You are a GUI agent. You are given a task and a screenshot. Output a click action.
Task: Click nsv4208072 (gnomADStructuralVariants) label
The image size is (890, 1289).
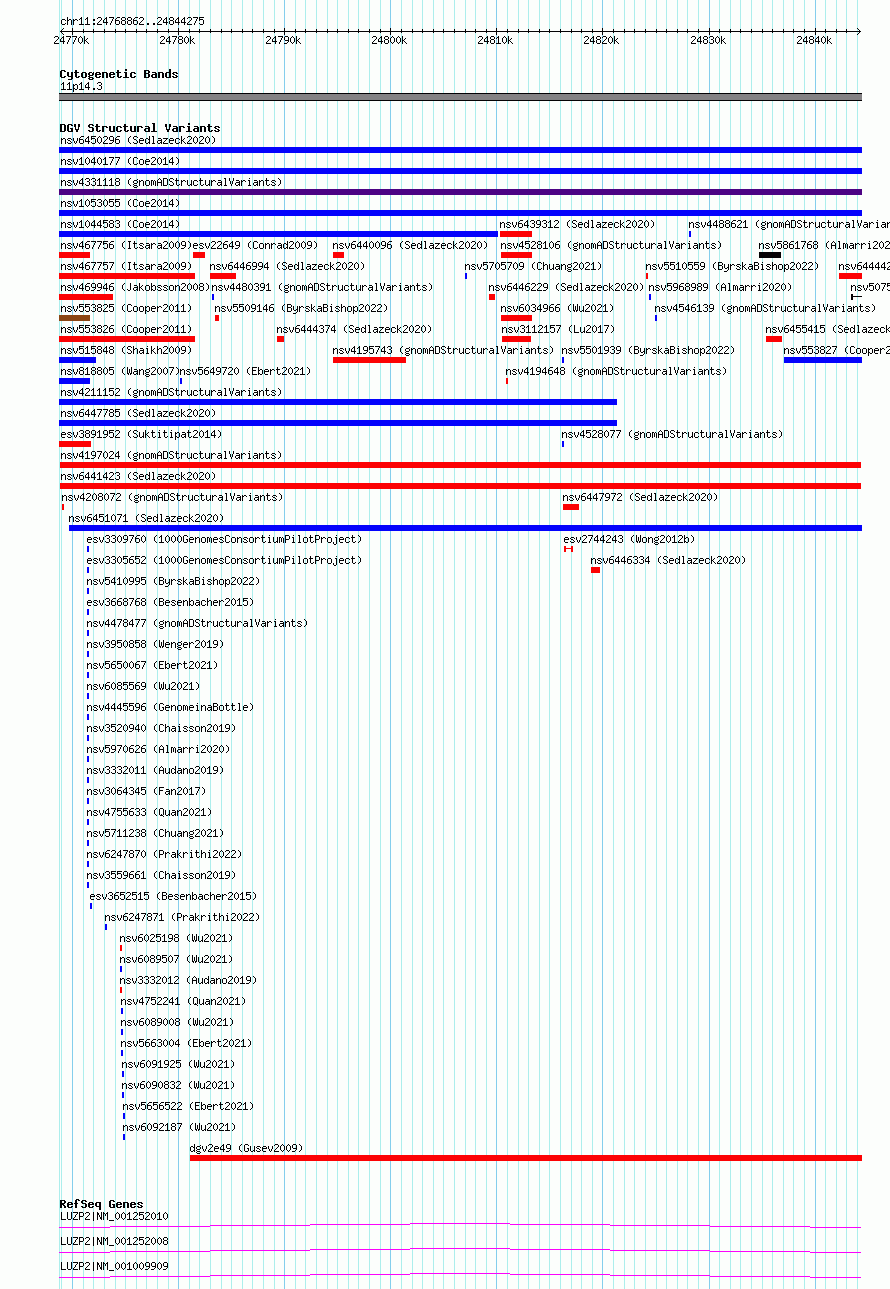172,497
